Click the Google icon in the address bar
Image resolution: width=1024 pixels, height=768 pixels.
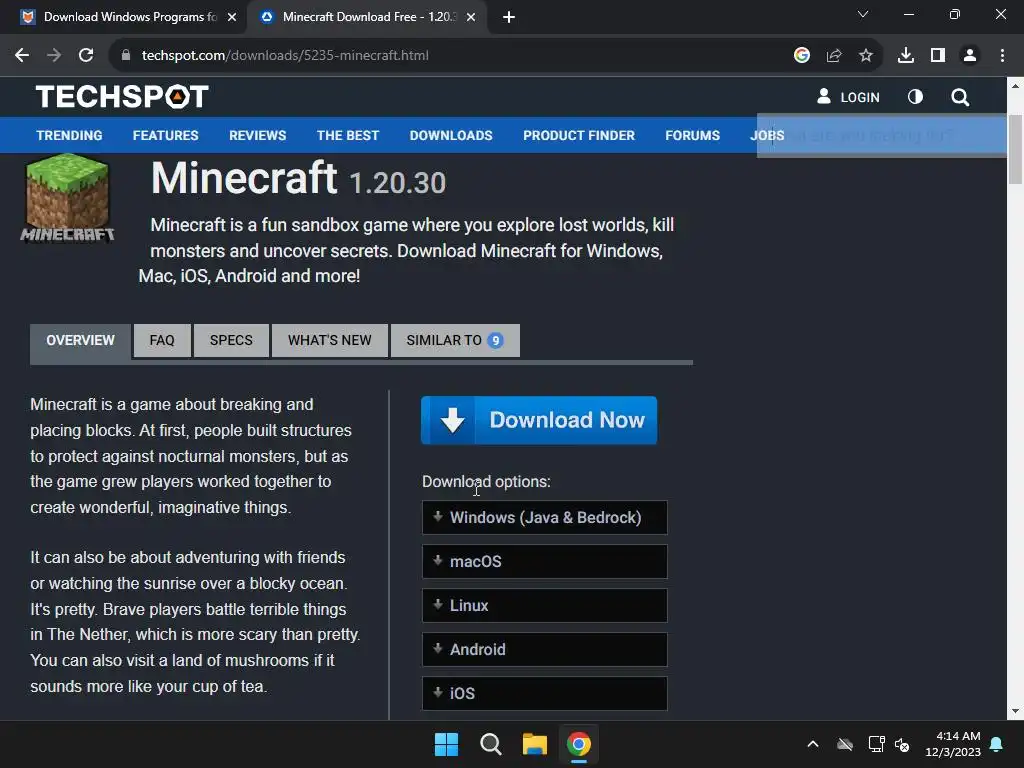click(801, 55)
